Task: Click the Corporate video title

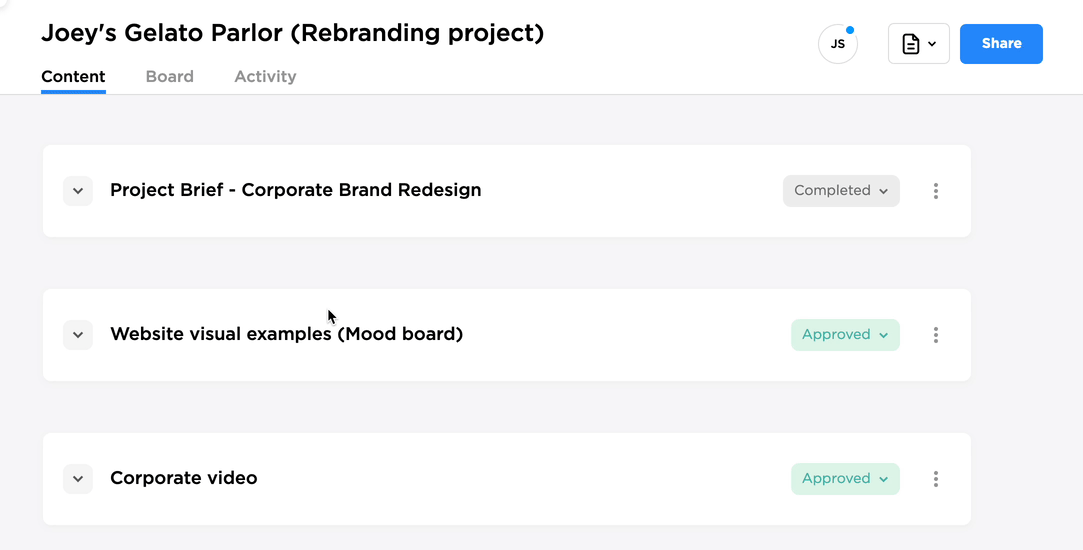Action: pyautogui.click(x=183, y=478)
